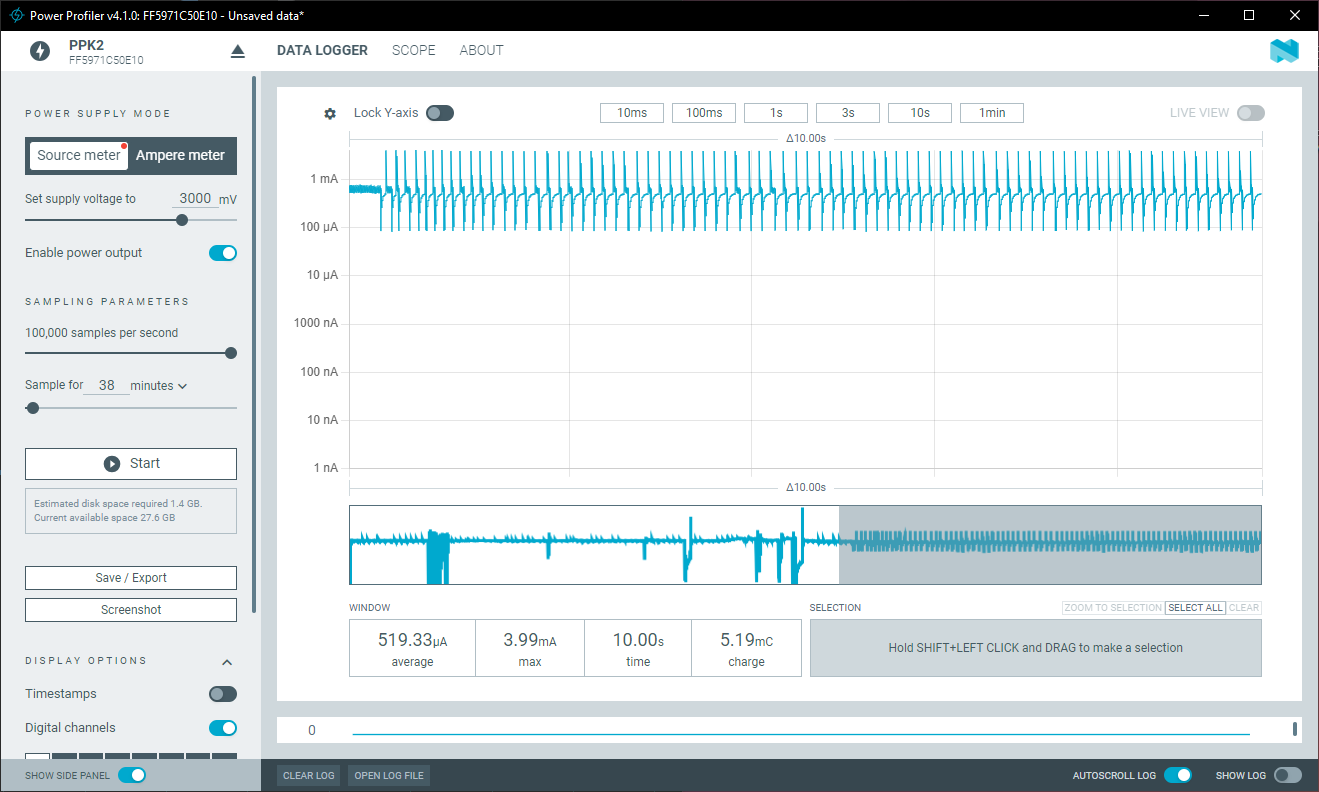
Task: Click the Save / Export button
Action: click(x=130, y=578)
